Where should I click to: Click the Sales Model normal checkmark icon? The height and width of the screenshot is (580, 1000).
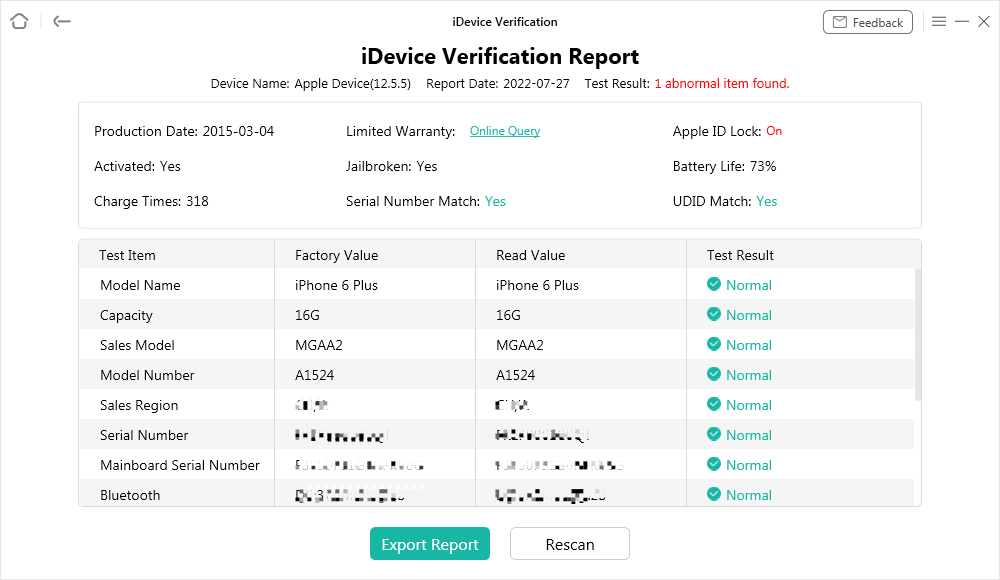714,345
